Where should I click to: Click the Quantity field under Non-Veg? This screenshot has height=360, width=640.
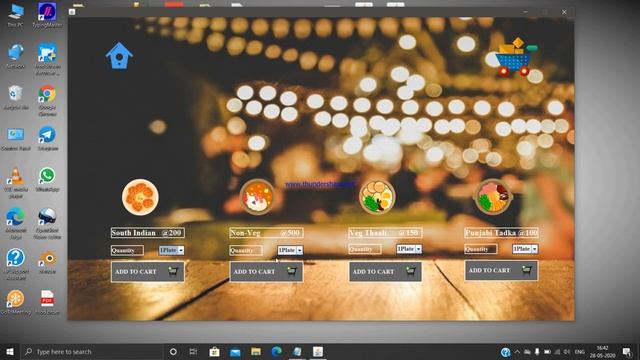pyautogui.click(x=246, y=250)
